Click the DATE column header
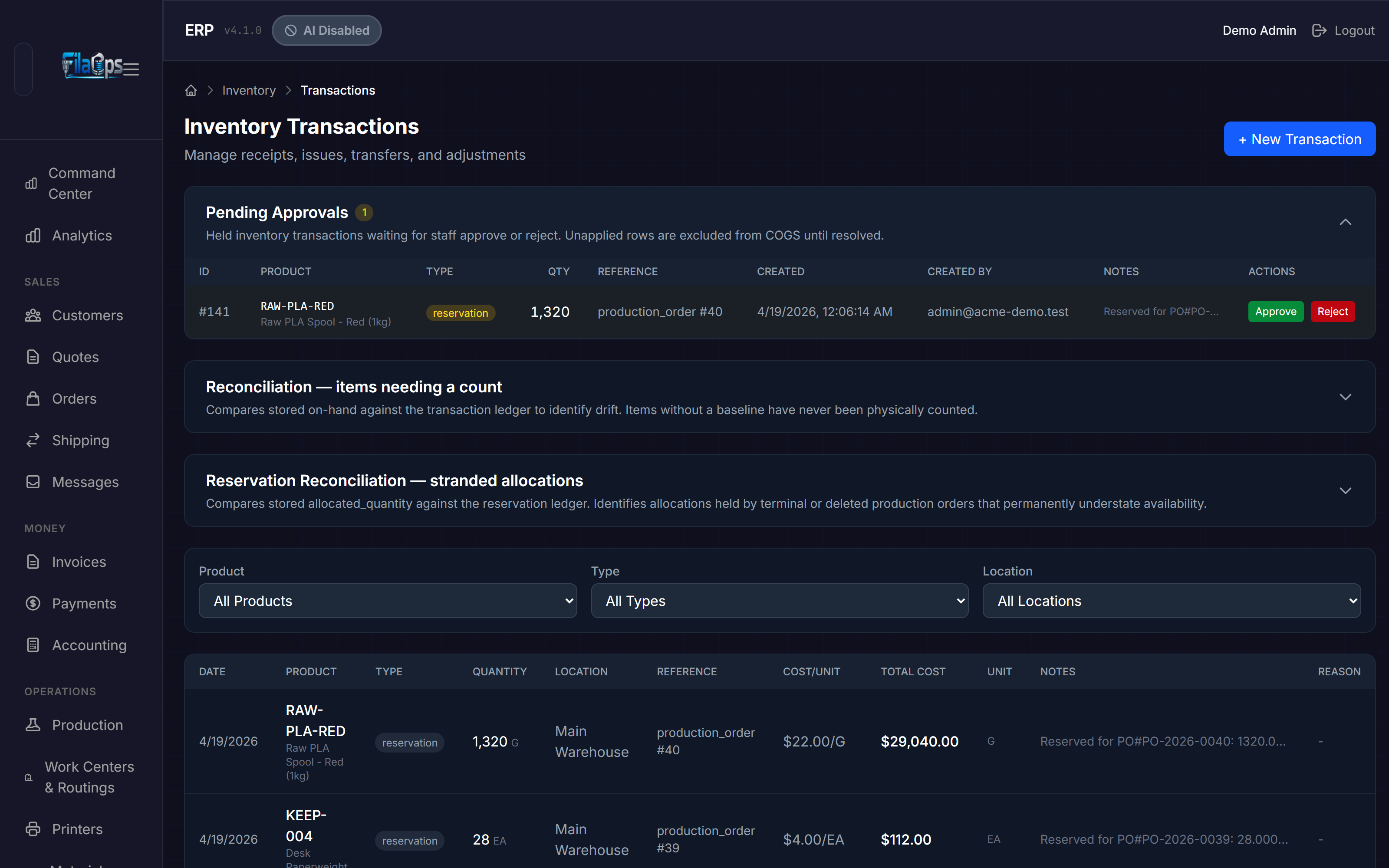The image size is (1389, 868). [x=212, y=671]
